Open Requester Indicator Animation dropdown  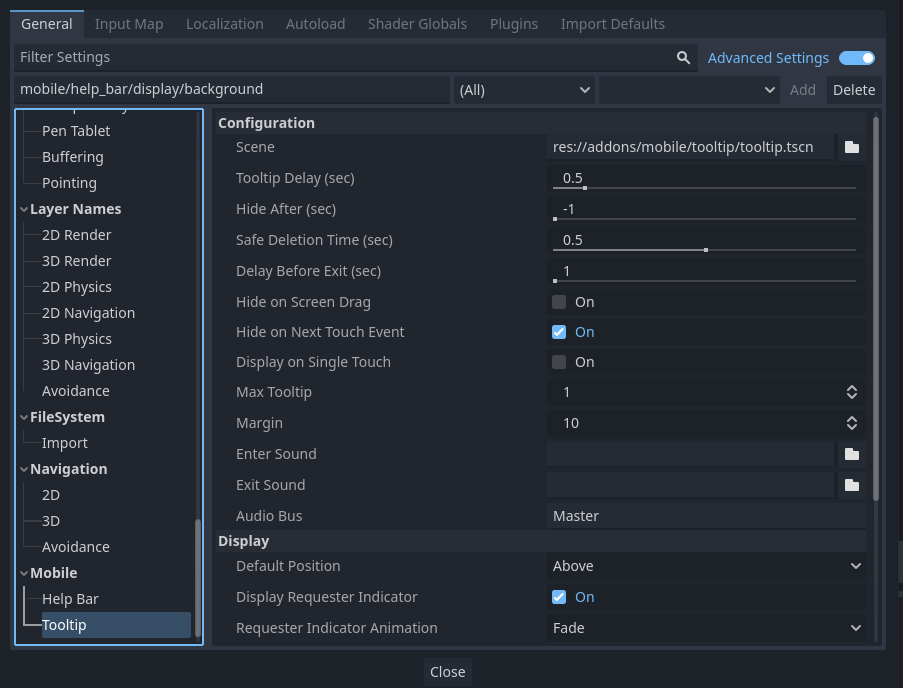pos(706,628)
